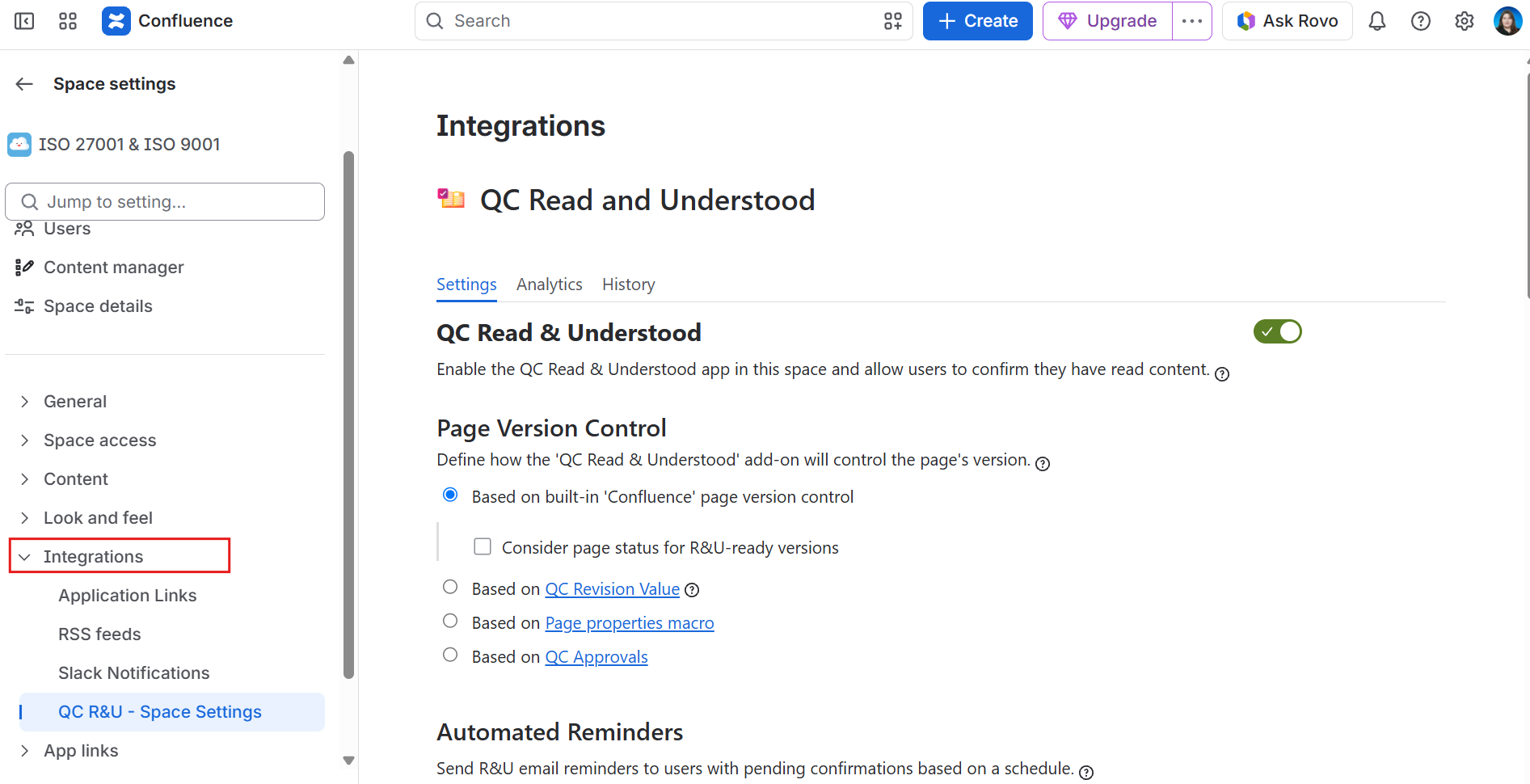
Task: Expand the Content section
Action: (24, 479)
